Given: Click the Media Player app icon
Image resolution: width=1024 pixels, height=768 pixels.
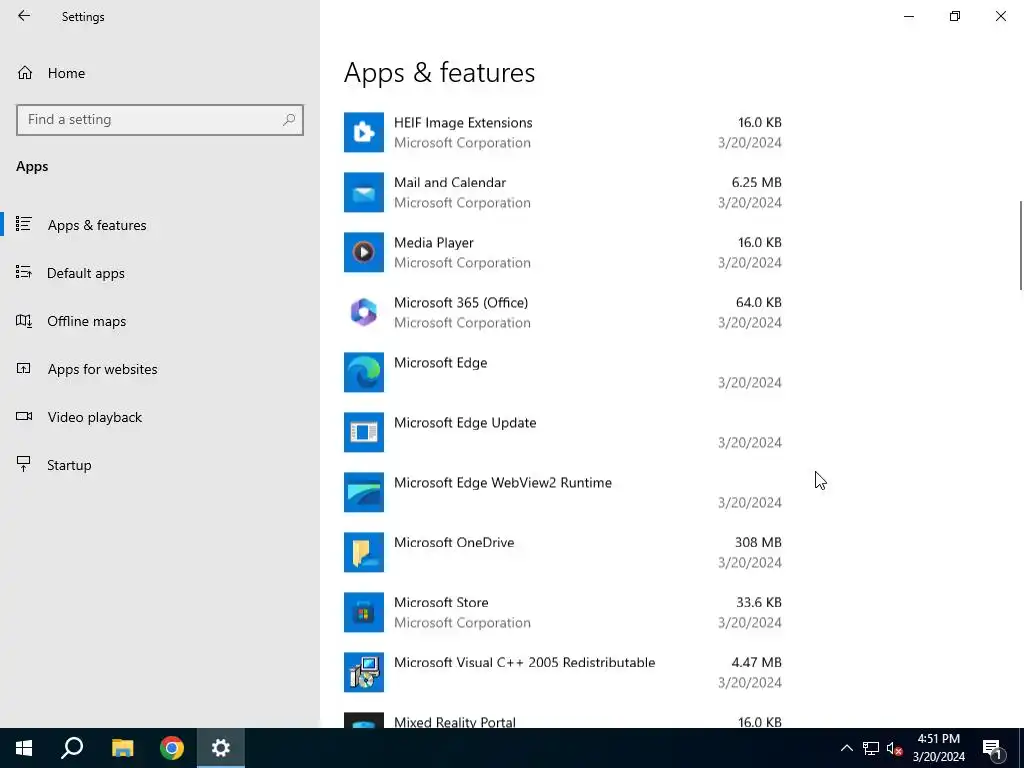Looking at the screenshot, I should [x=364, y=252].
